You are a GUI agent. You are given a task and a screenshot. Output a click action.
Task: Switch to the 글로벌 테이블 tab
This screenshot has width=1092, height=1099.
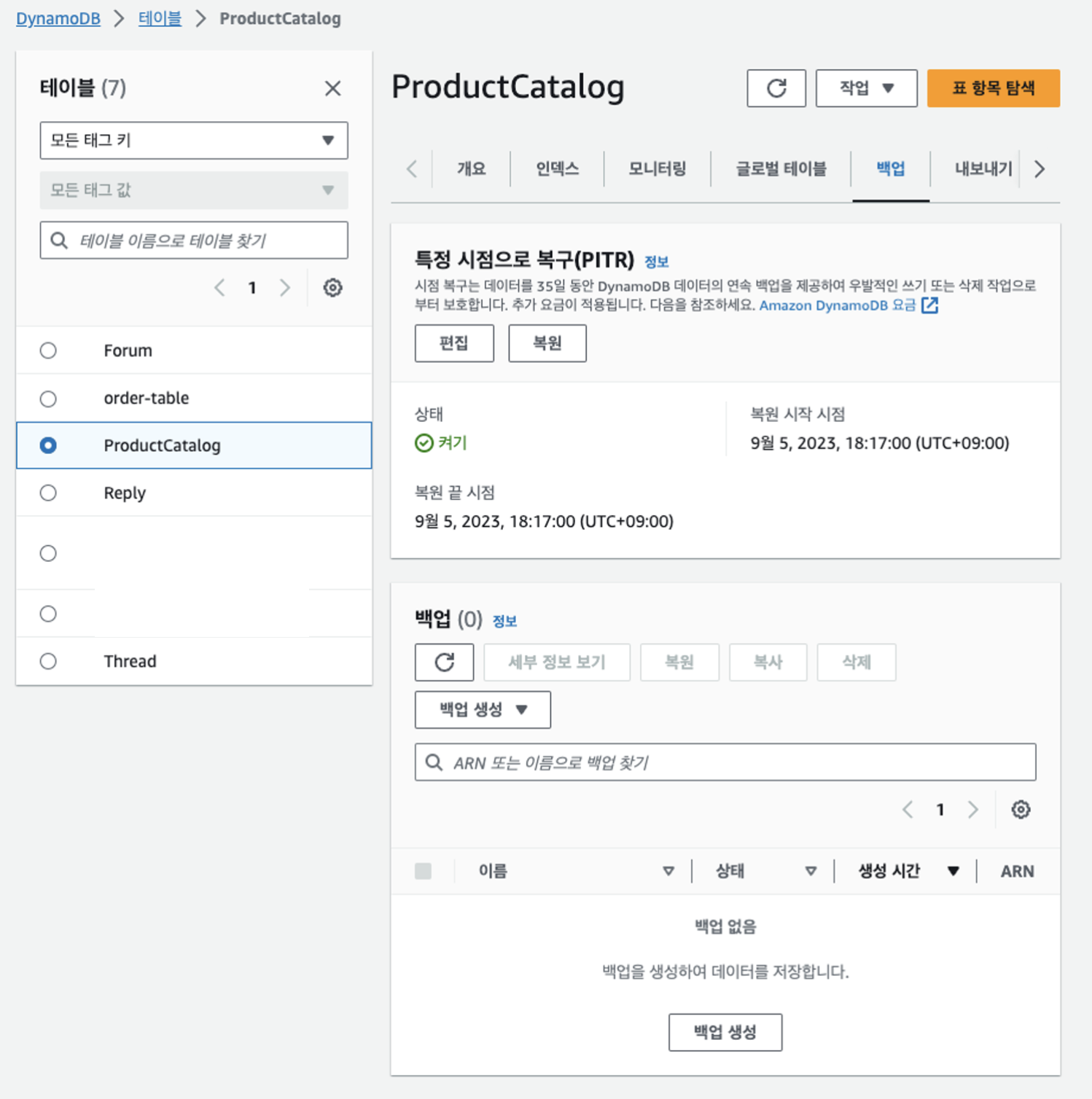point(781,169)
